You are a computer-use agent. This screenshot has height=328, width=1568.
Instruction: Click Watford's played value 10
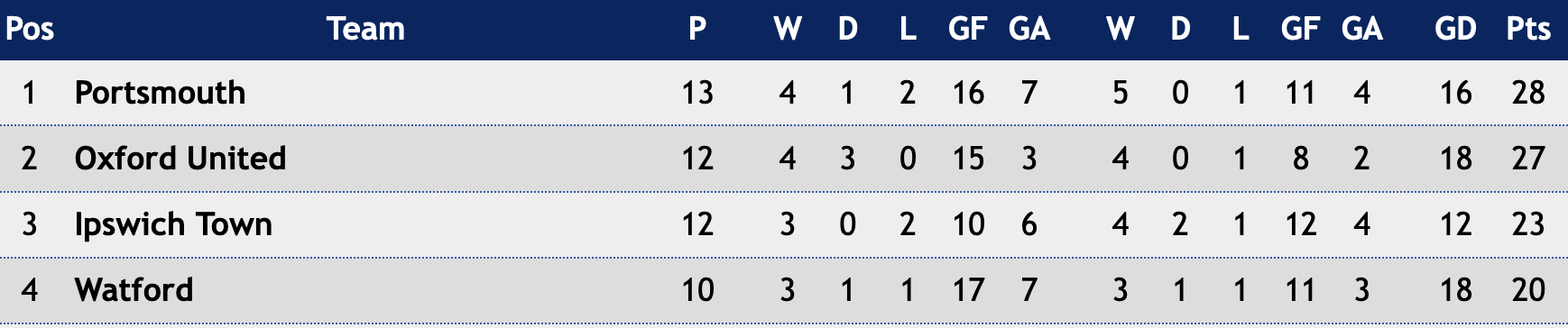tap(697, 290)
